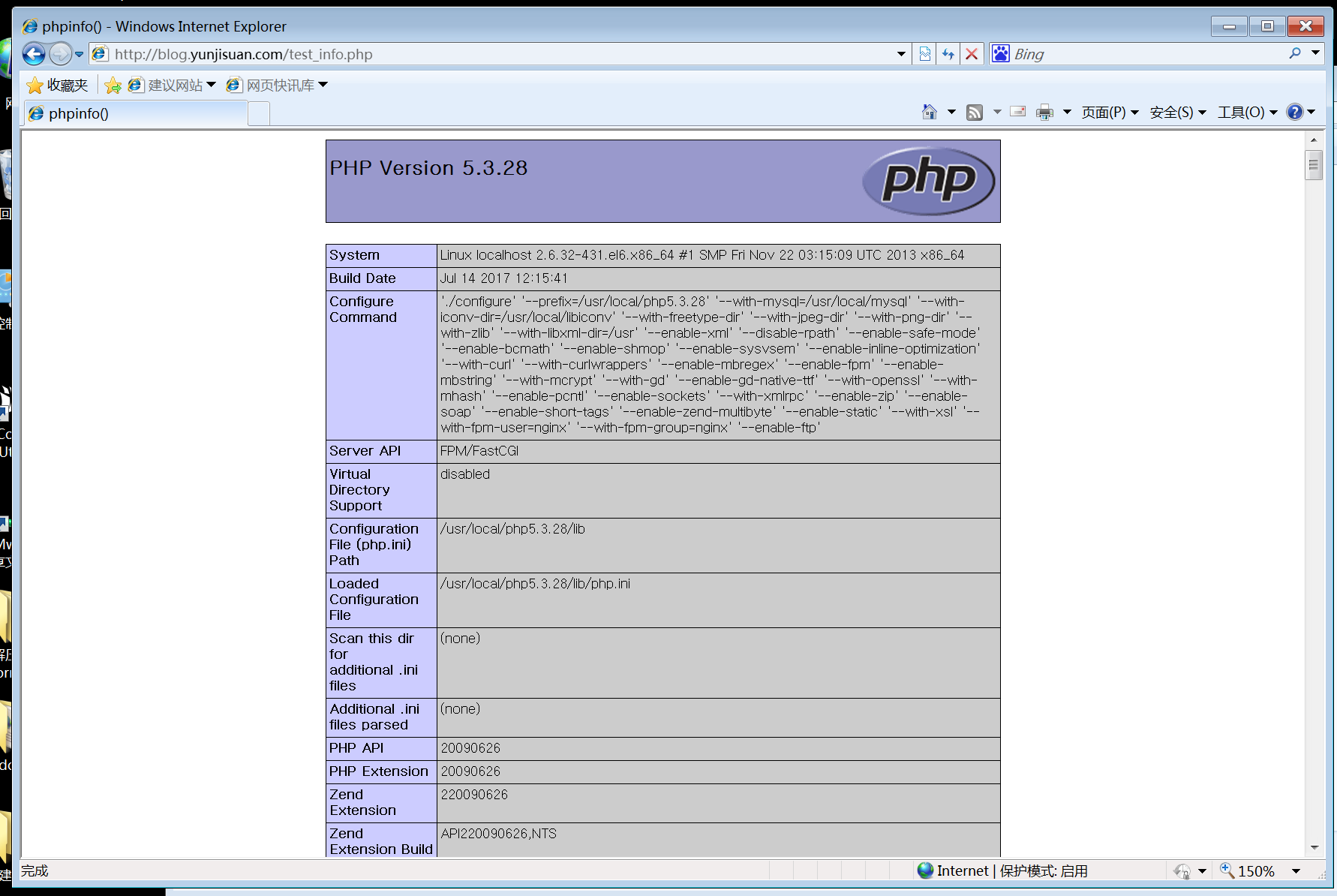Expand the address bar URL history dropdown
This screenshot has width=1337, height=896.
tap(901, 54)
